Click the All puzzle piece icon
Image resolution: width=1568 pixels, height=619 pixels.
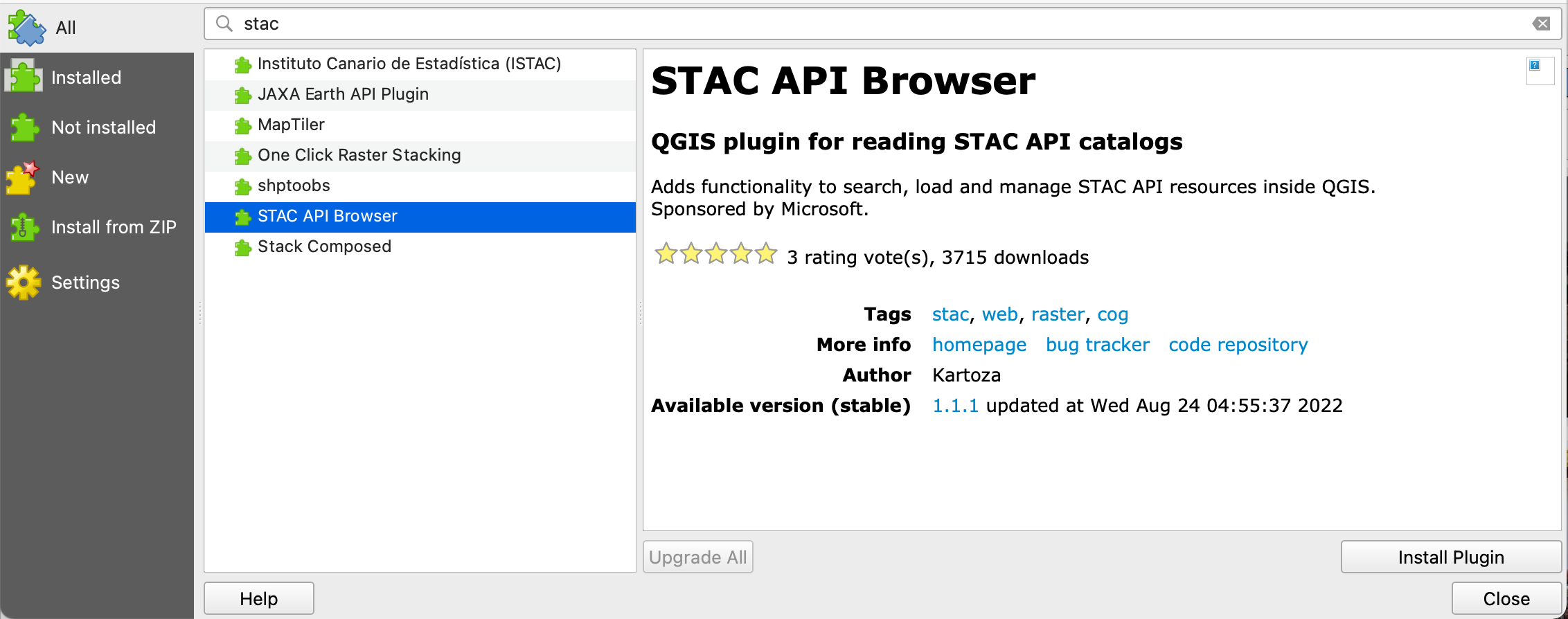point(26,28)
